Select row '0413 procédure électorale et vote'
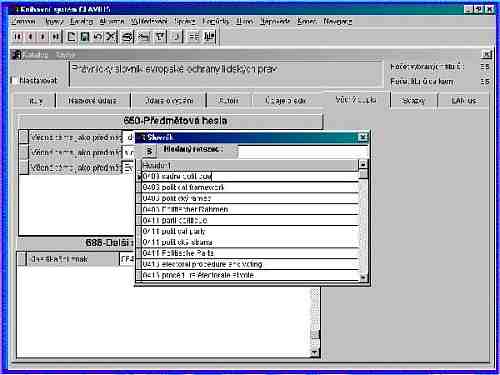This screenshot has width=500, height=375. click(x=250, y=275)
